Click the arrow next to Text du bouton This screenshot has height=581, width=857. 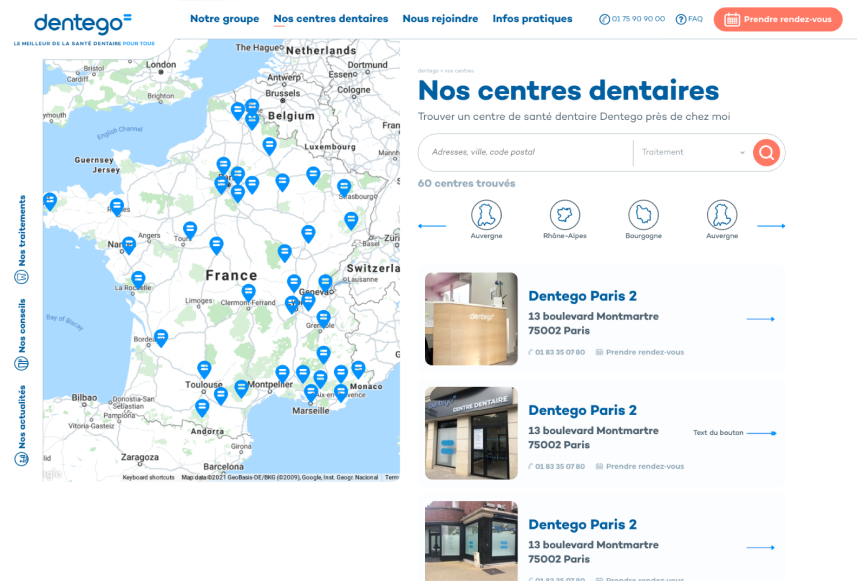(762, 433)
